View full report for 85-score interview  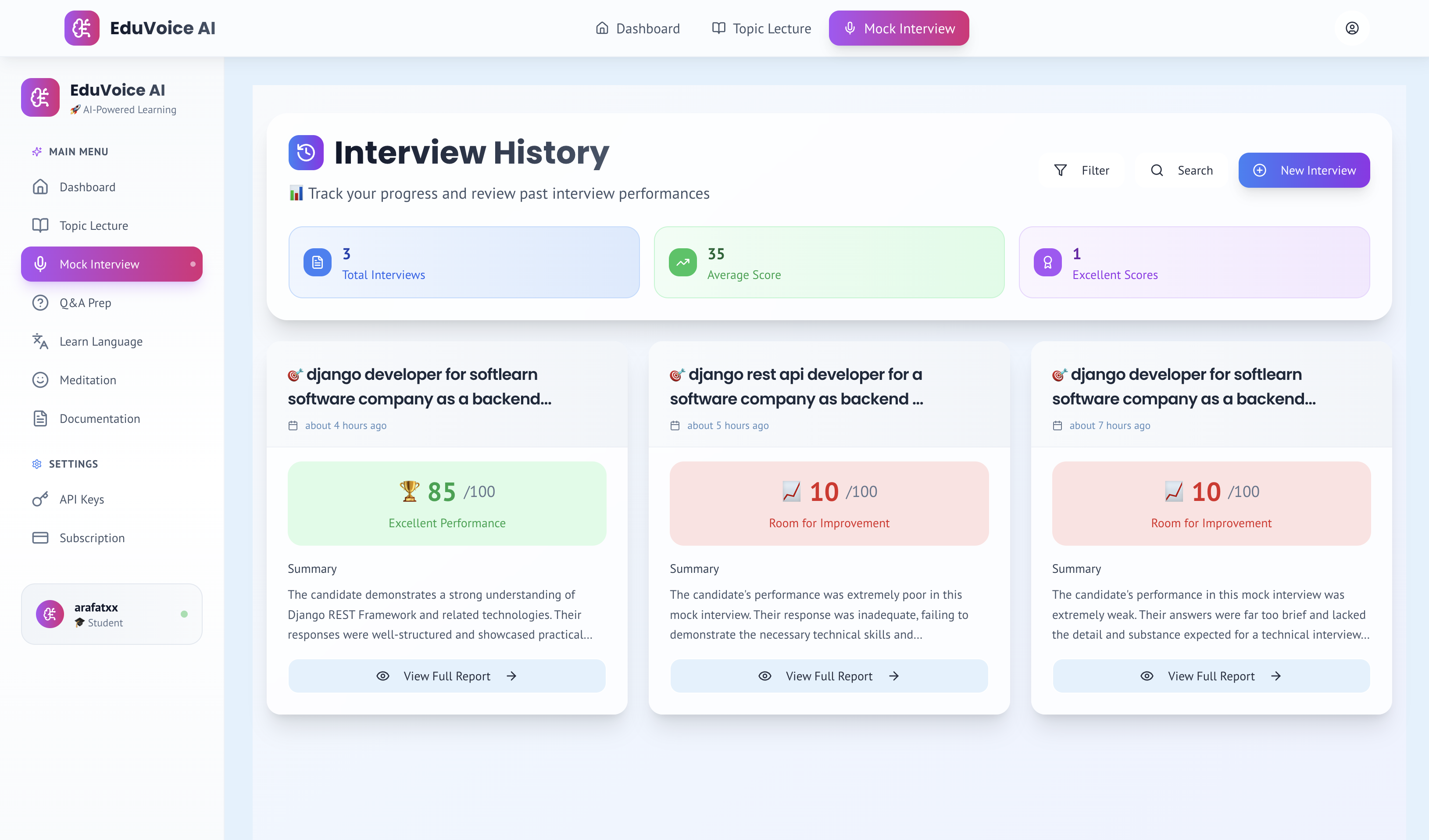pyautogui.click(x=447, y=676)
